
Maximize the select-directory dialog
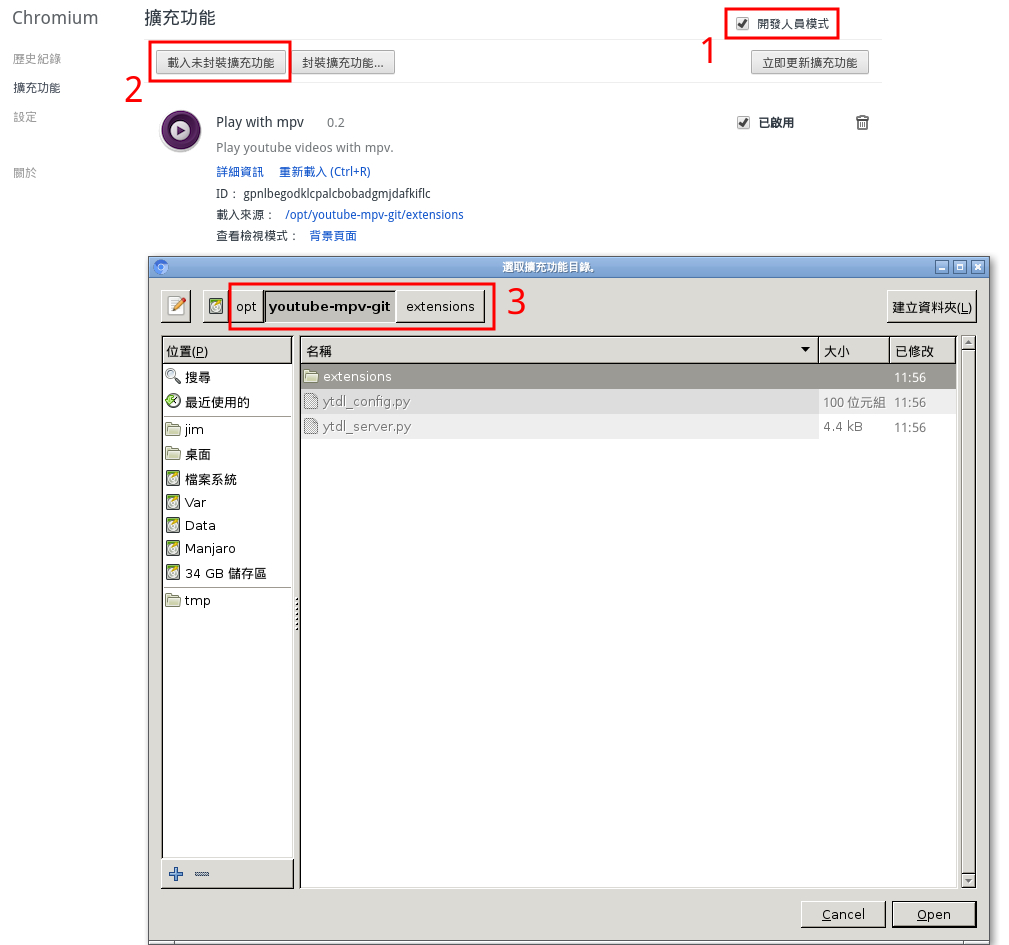point(960,267)
